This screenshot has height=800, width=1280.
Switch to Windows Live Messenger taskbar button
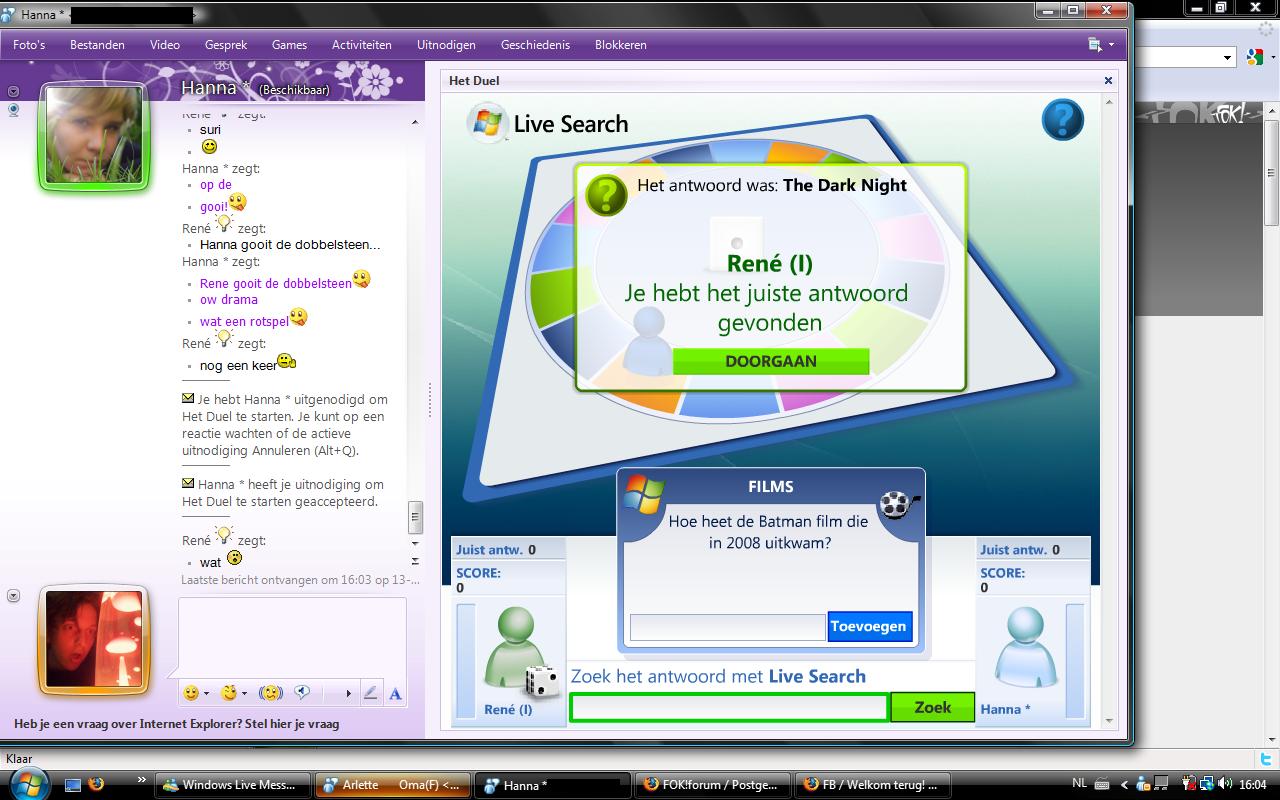[x=233, y=785]
